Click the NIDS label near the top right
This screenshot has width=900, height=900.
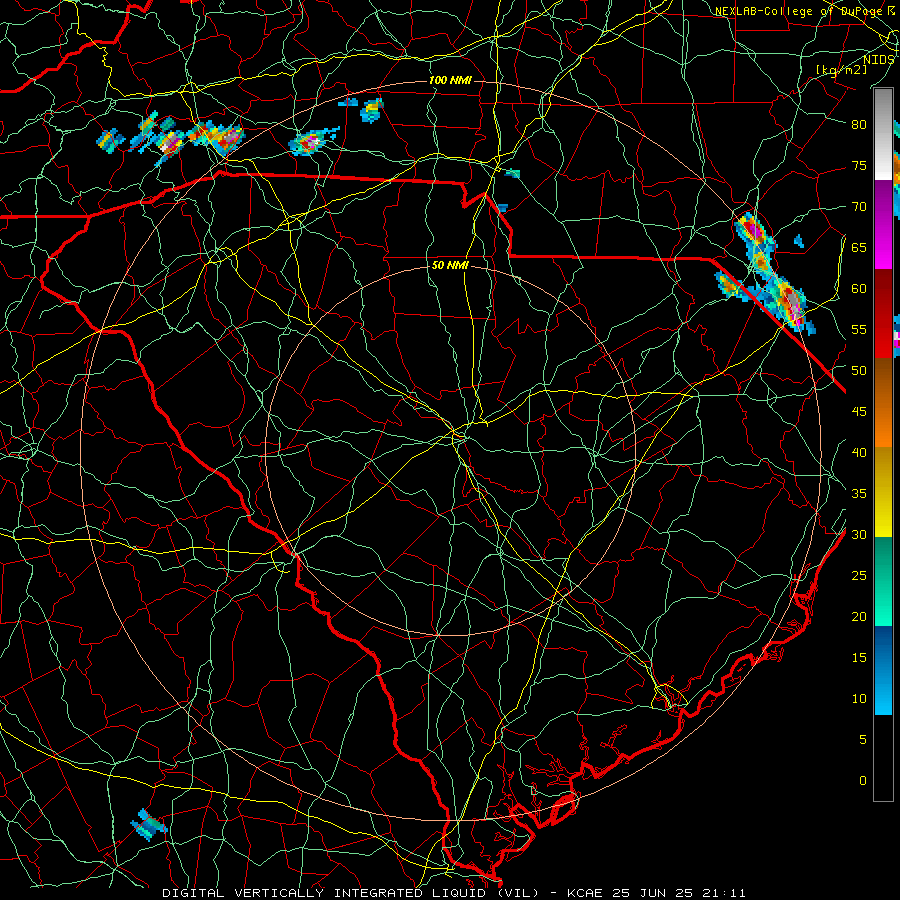click(879, 60)
